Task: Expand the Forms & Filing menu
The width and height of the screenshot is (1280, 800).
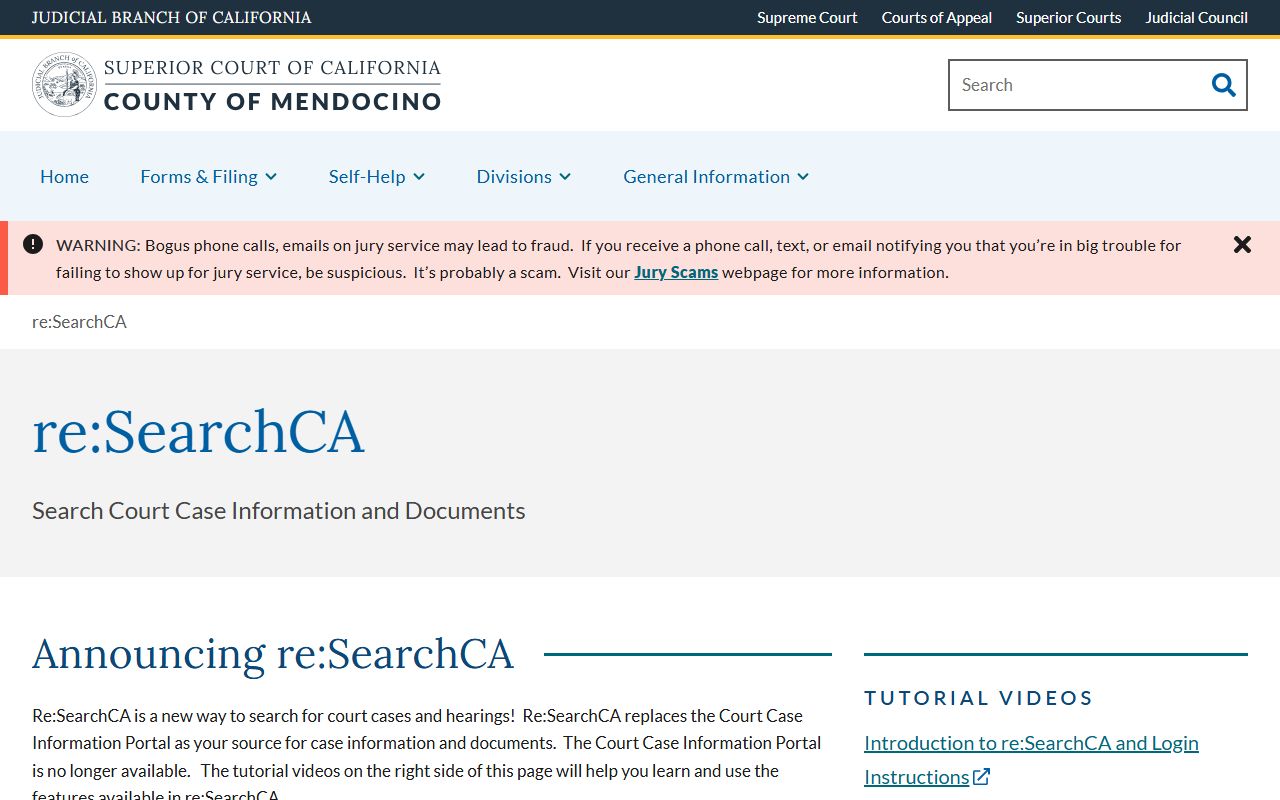Action: (208, 176)
